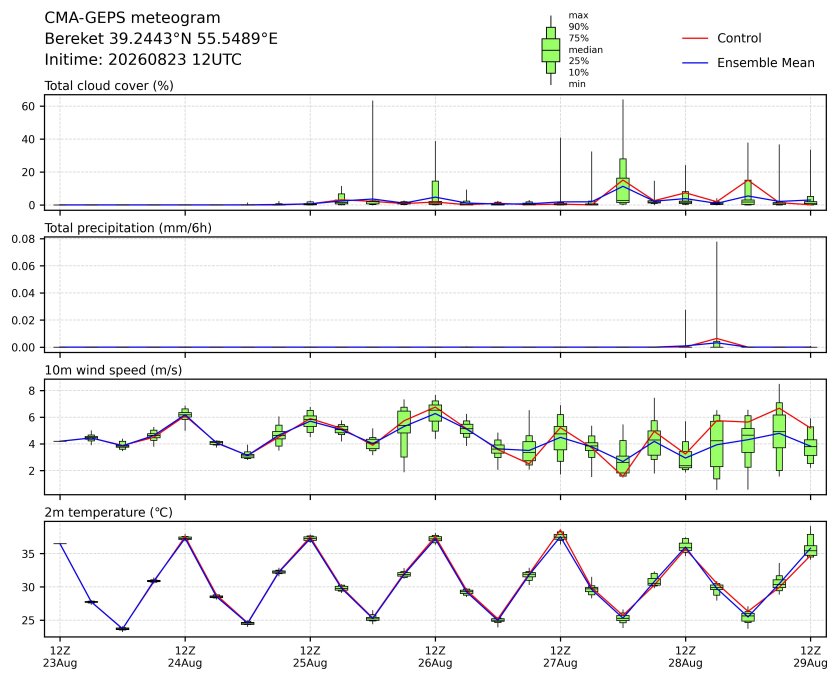Click the '35' tick on temperature axis

click(28, 554)
